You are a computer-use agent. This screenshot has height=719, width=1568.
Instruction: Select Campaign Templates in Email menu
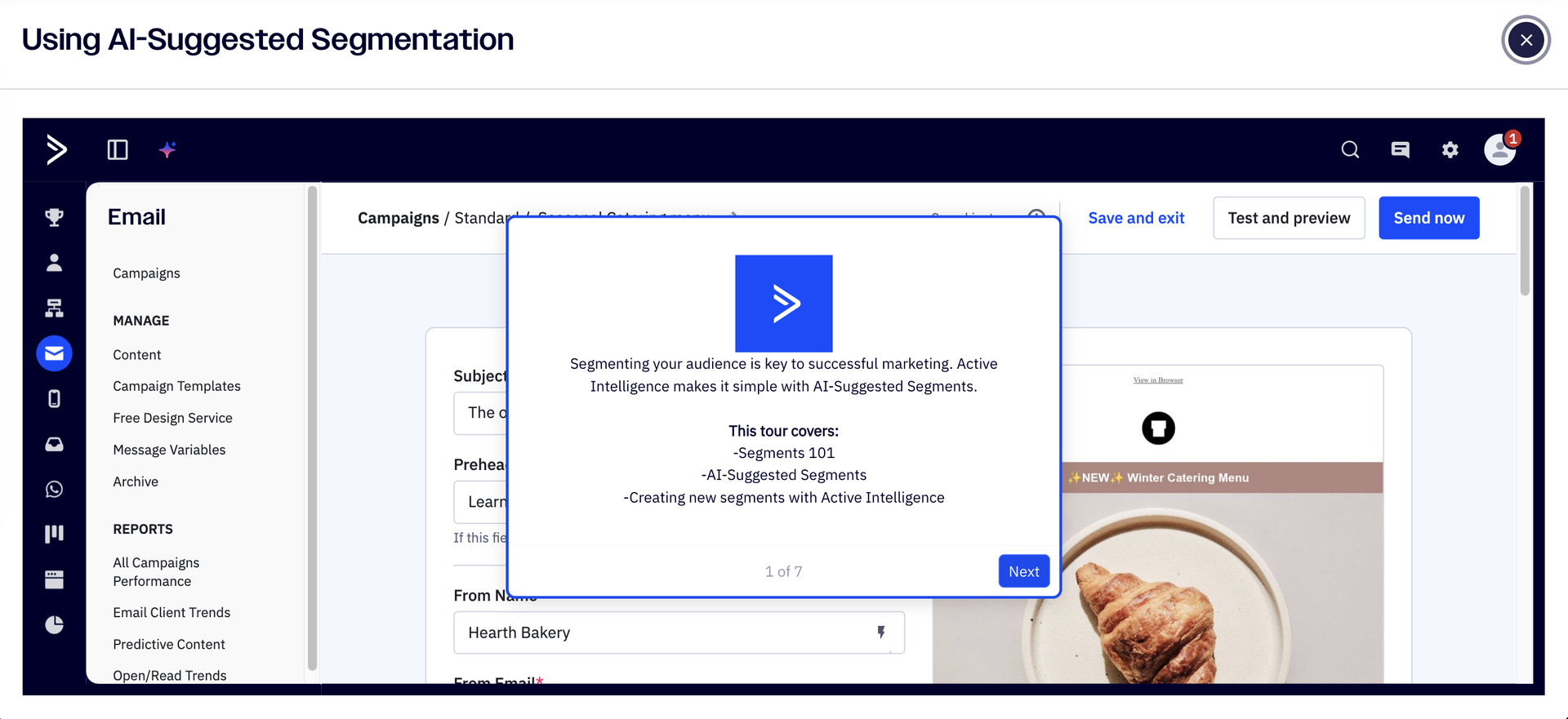176,386
